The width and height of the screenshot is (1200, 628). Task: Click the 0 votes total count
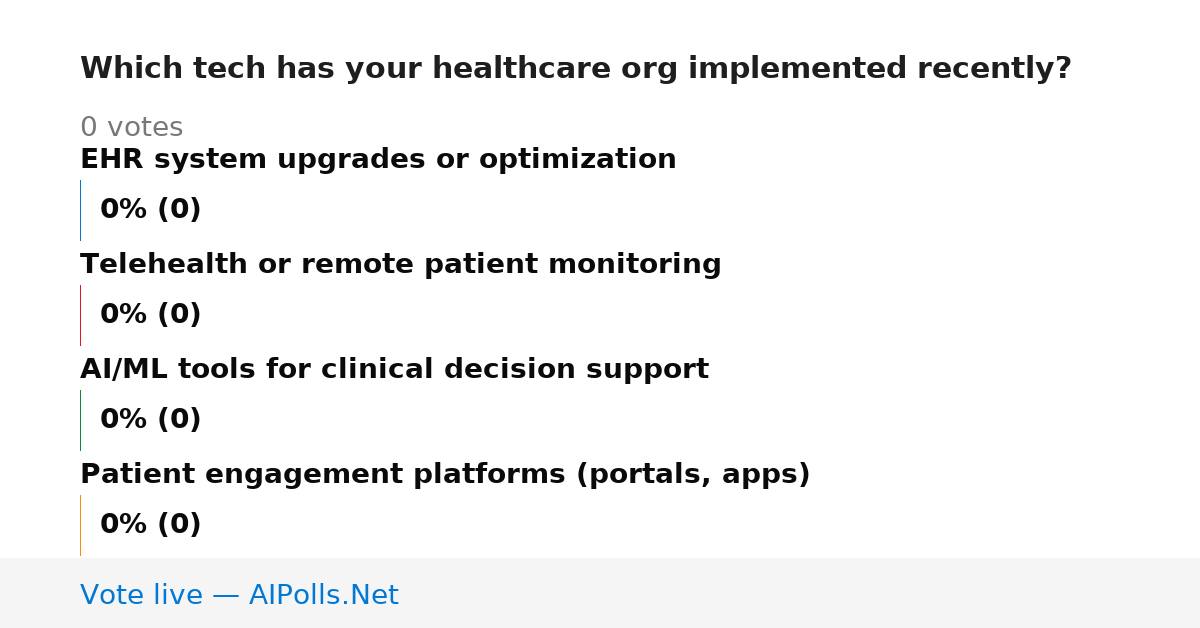(131, 128)
